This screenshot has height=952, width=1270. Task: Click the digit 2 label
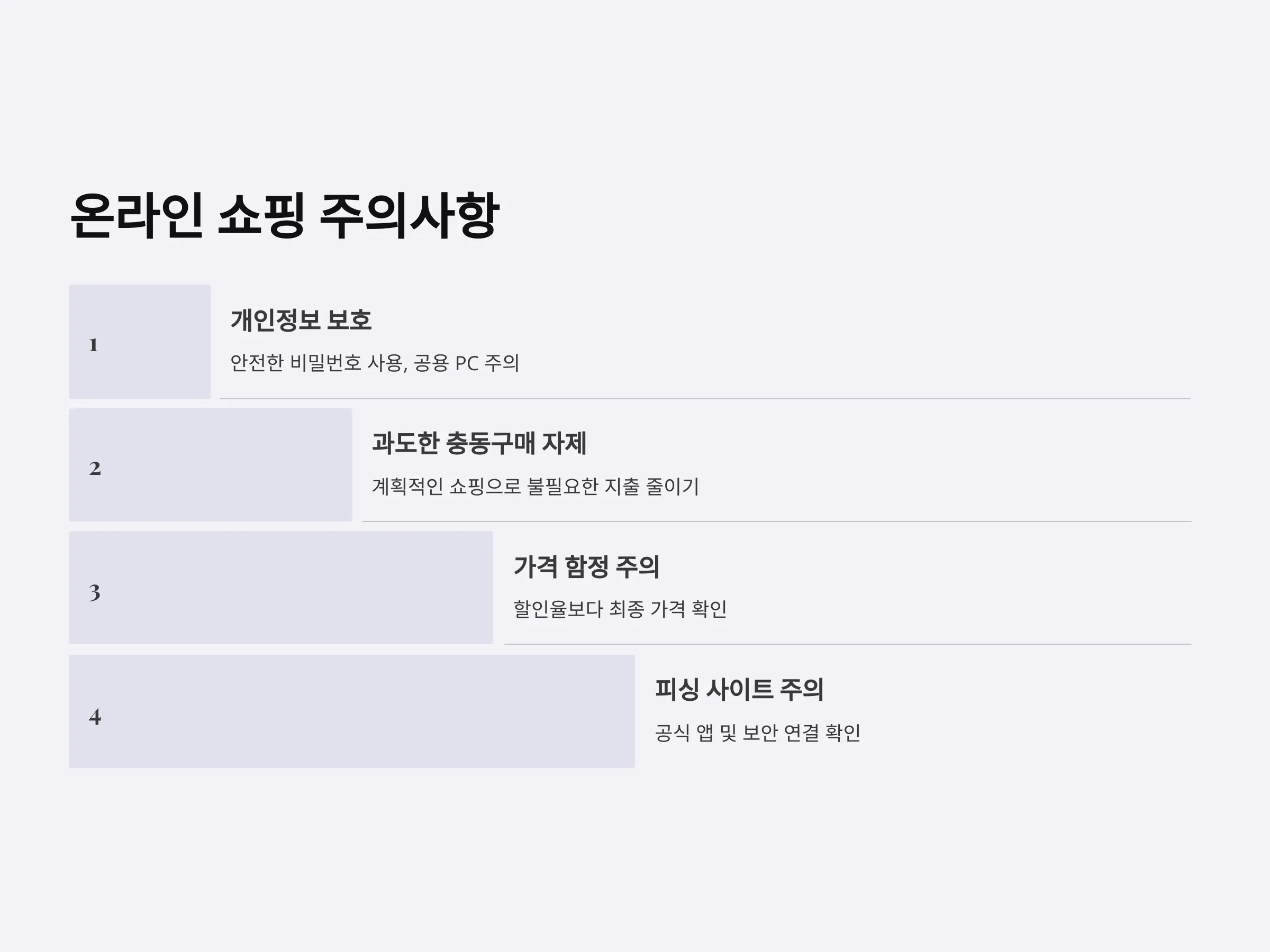(95, 468)
